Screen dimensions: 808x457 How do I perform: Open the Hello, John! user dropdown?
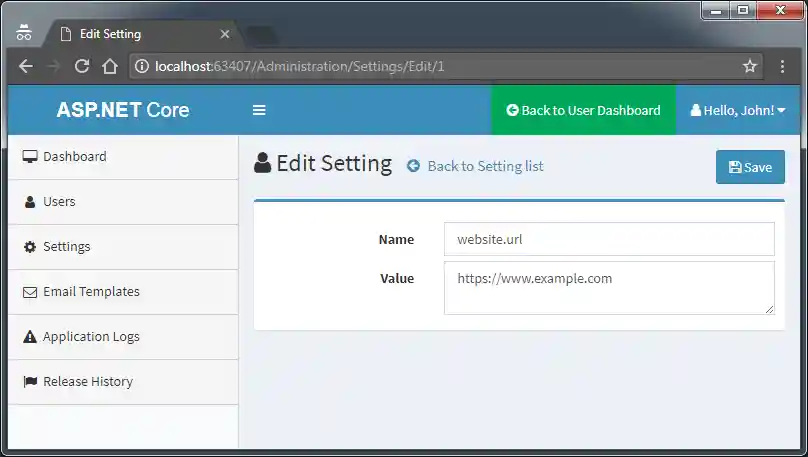tap(738, 110)
